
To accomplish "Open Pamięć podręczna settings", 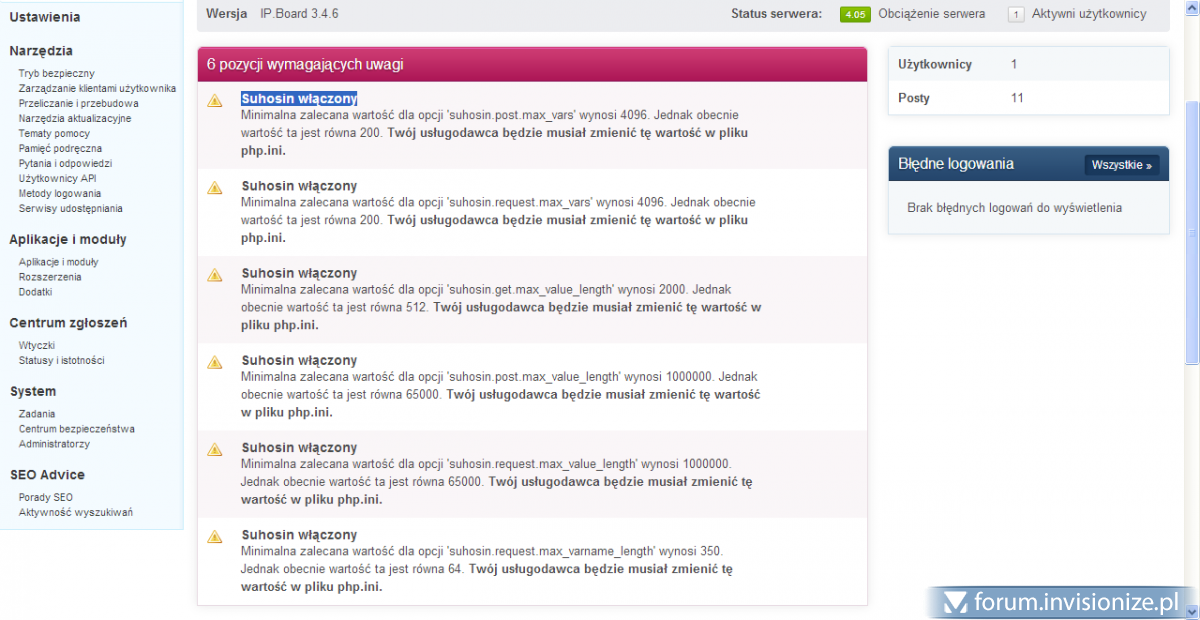I will 60,148.
